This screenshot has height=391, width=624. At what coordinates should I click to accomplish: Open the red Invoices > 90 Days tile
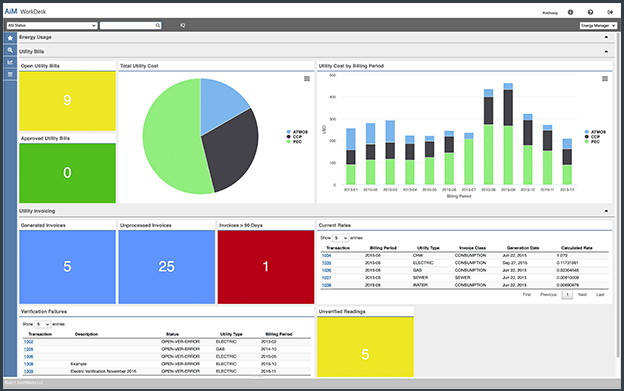265,267
